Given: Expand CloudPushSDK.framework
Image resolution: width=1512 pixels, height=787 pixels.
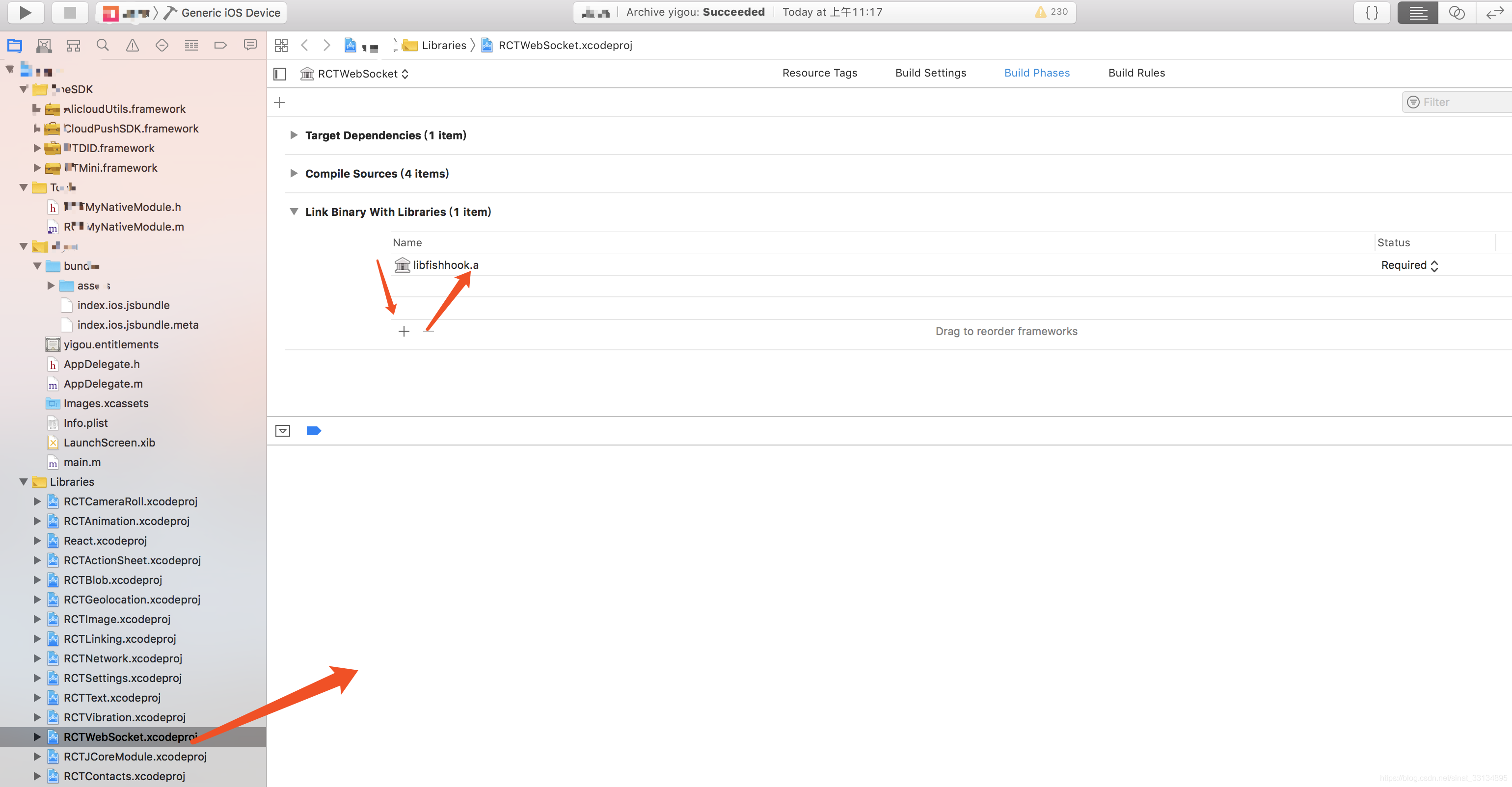Looking at the screenshot, I should [36, 129].
